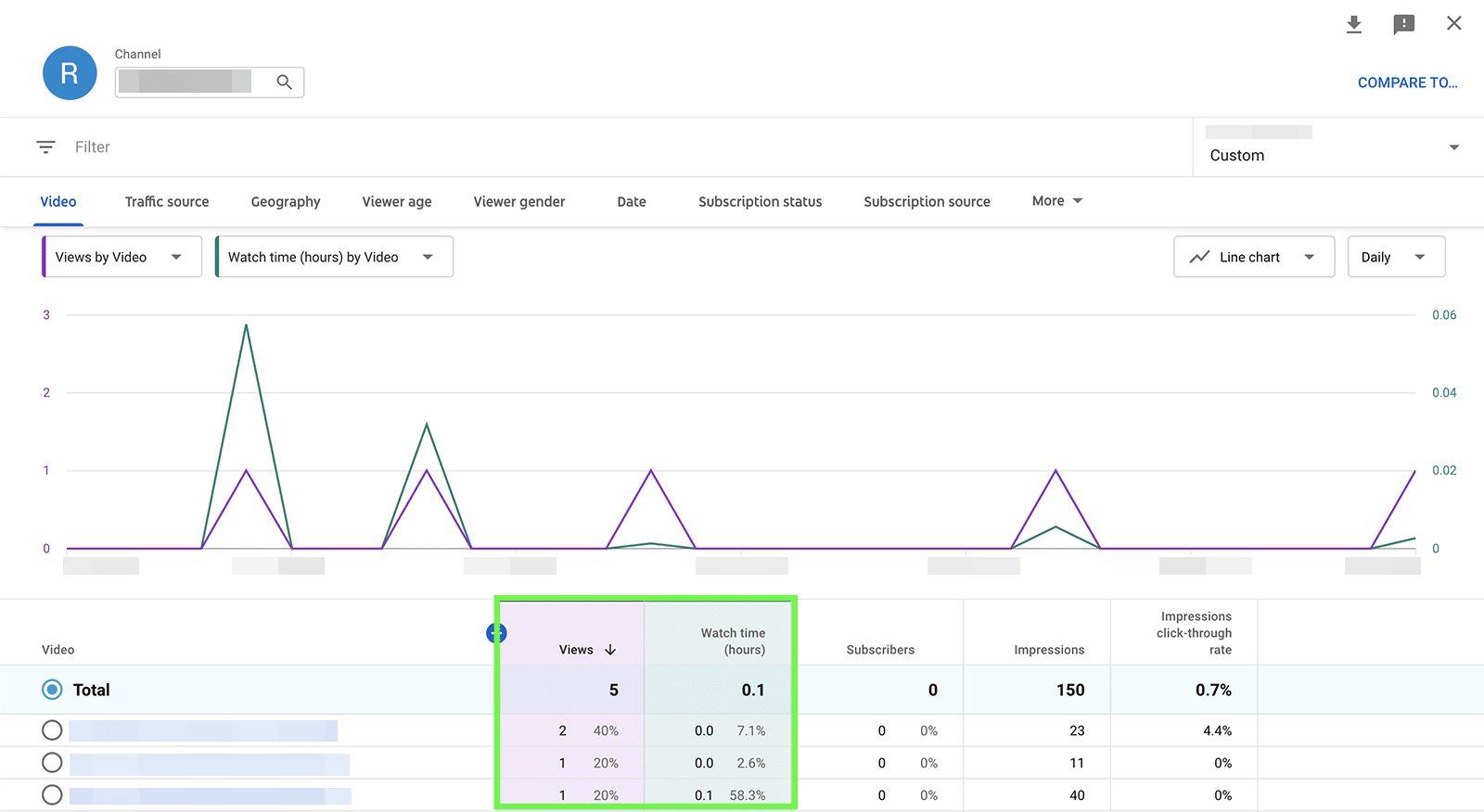
Task: Click the download report icon
Action: tap(1354, 24)
